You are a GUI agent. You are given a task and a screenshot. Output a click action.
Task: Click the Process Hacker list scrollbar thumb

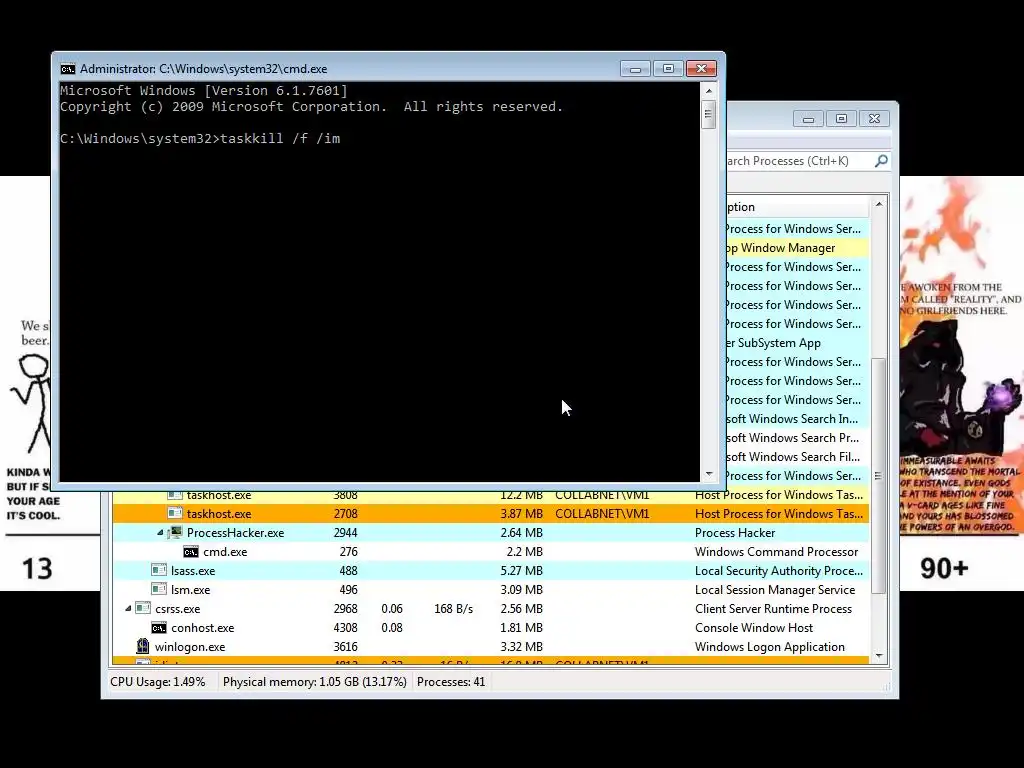879,475
